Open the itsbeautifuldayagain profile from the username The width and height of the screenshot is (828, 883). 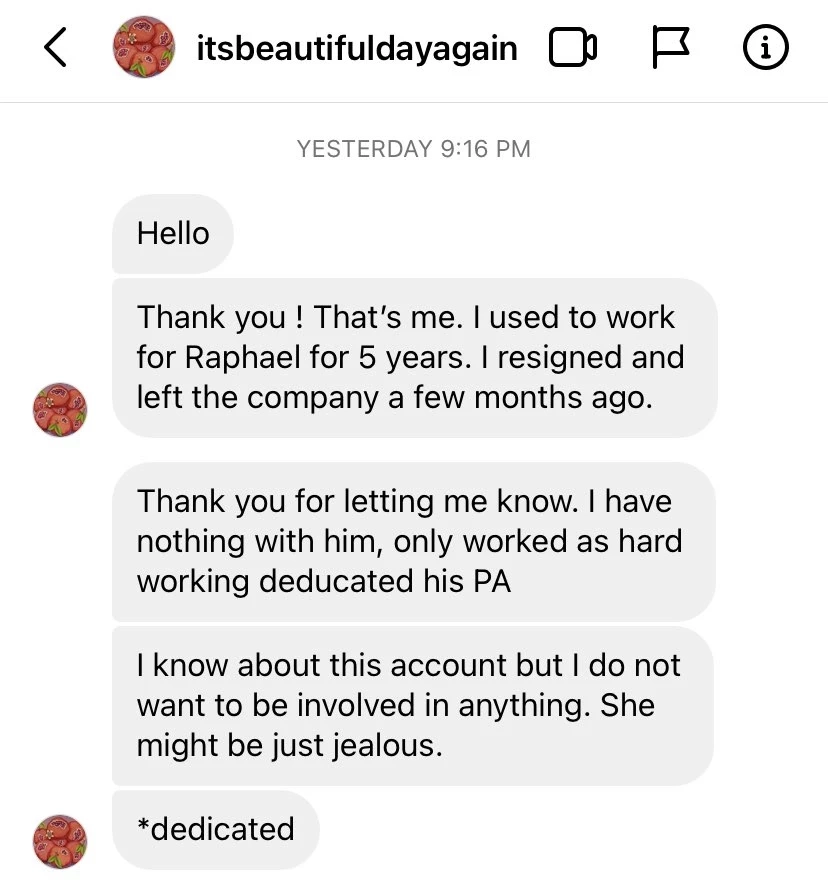(x=357, y=48)
